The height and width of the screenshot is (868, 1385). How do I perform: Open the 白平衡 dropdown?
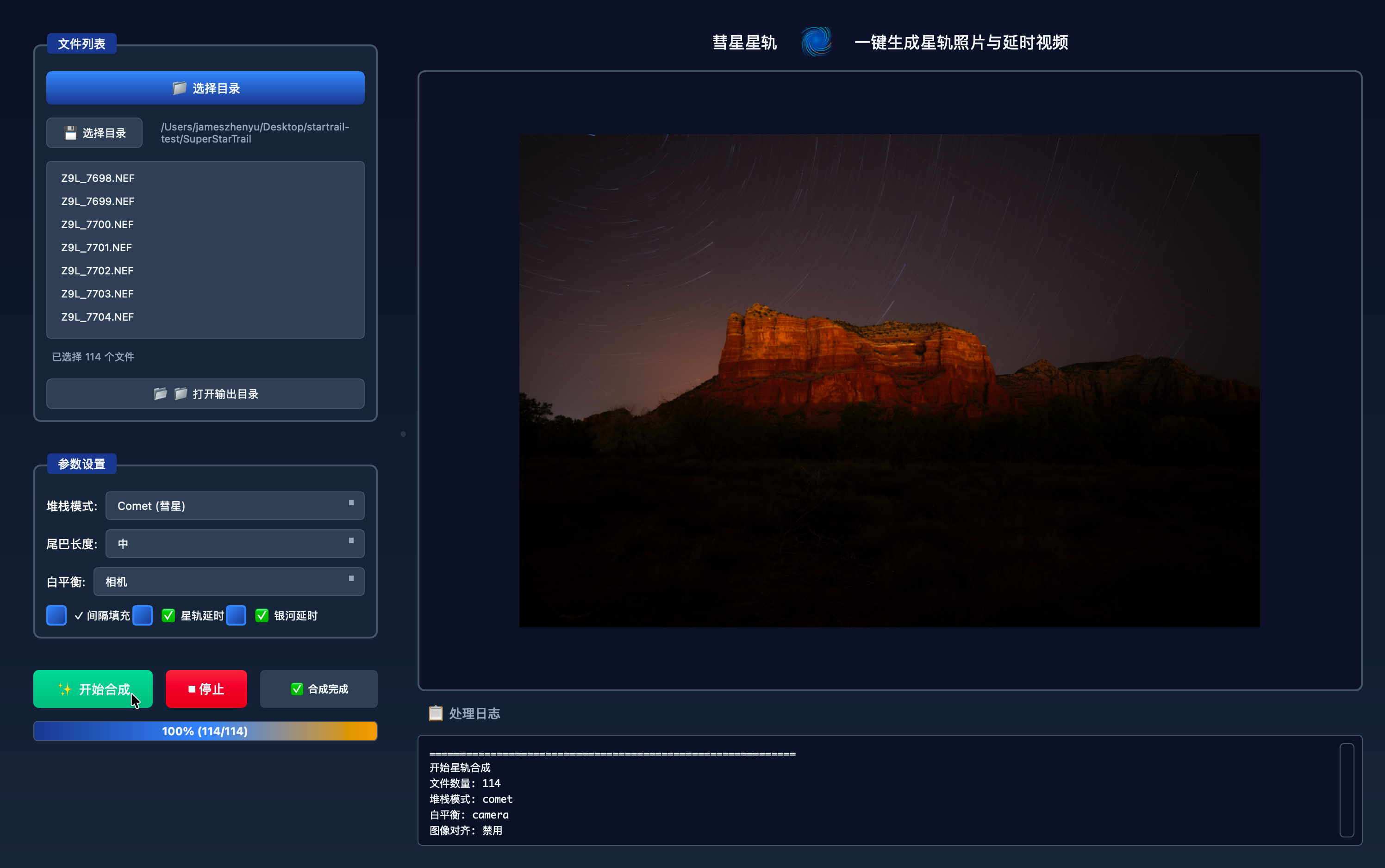coord(229,582)
